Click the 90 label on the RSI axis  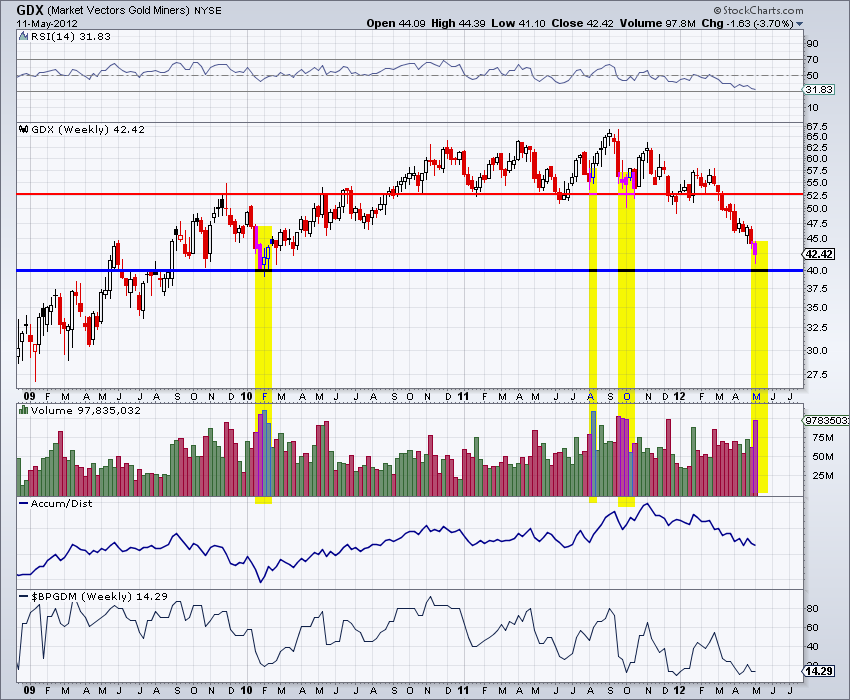pyautogui.click(x=813, y=44)
